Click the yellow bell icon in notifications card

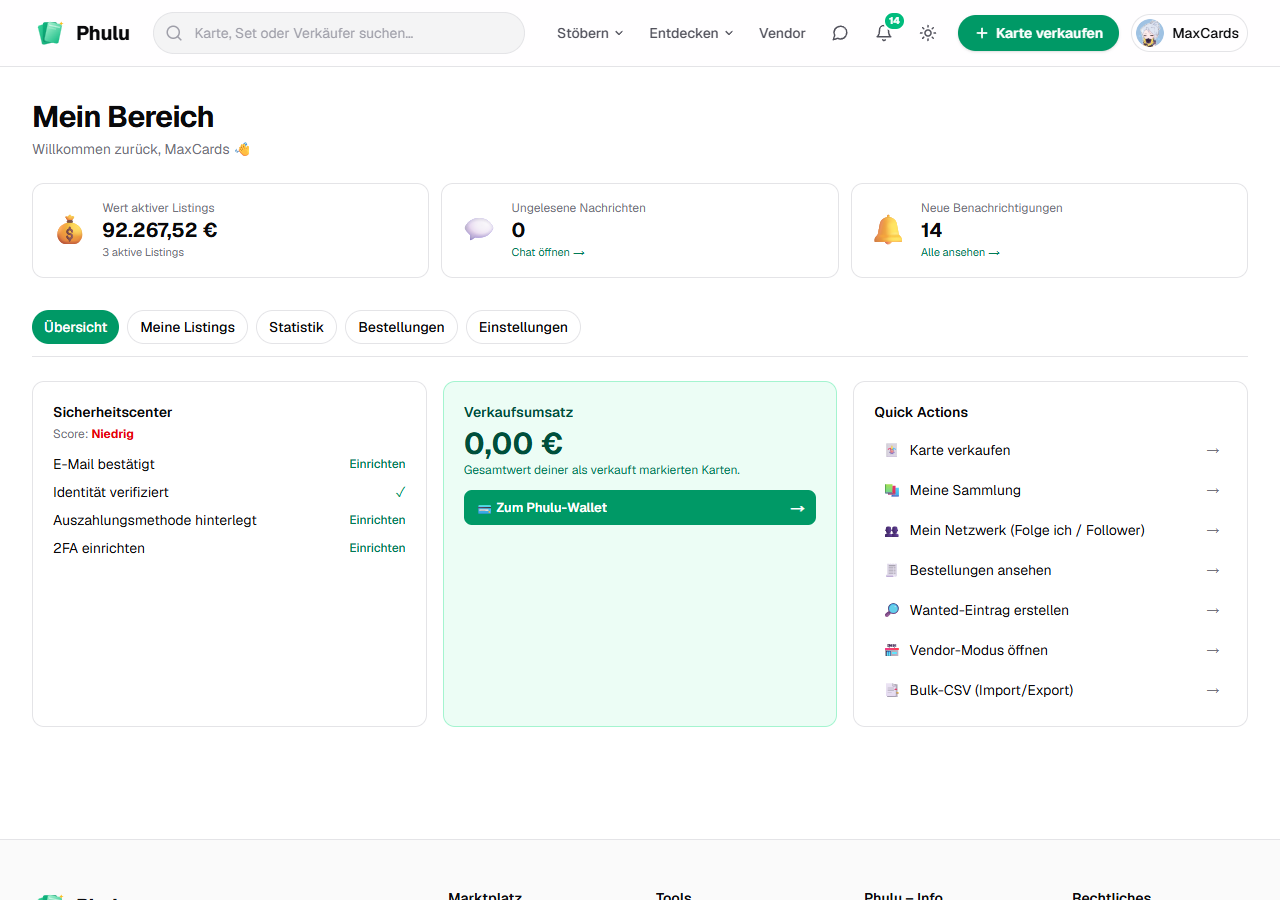pos(888,230)
